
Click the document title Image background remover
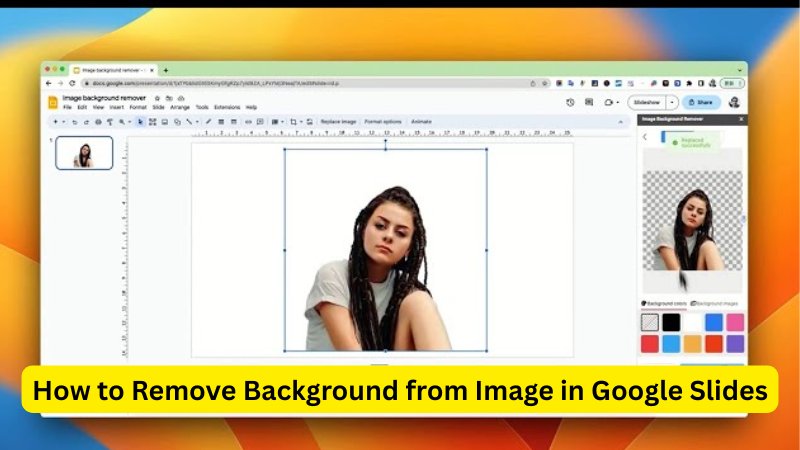pyautogui.click(x=104, y=98)
